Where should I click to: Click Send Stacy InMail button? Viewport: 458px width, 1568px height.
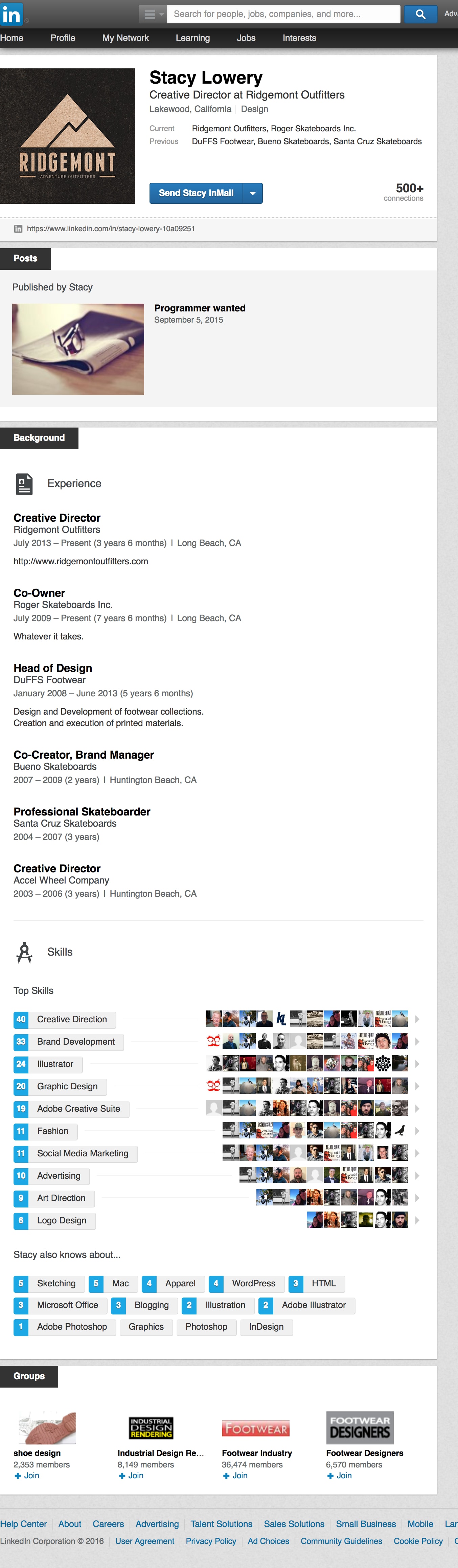click(196, 193)
